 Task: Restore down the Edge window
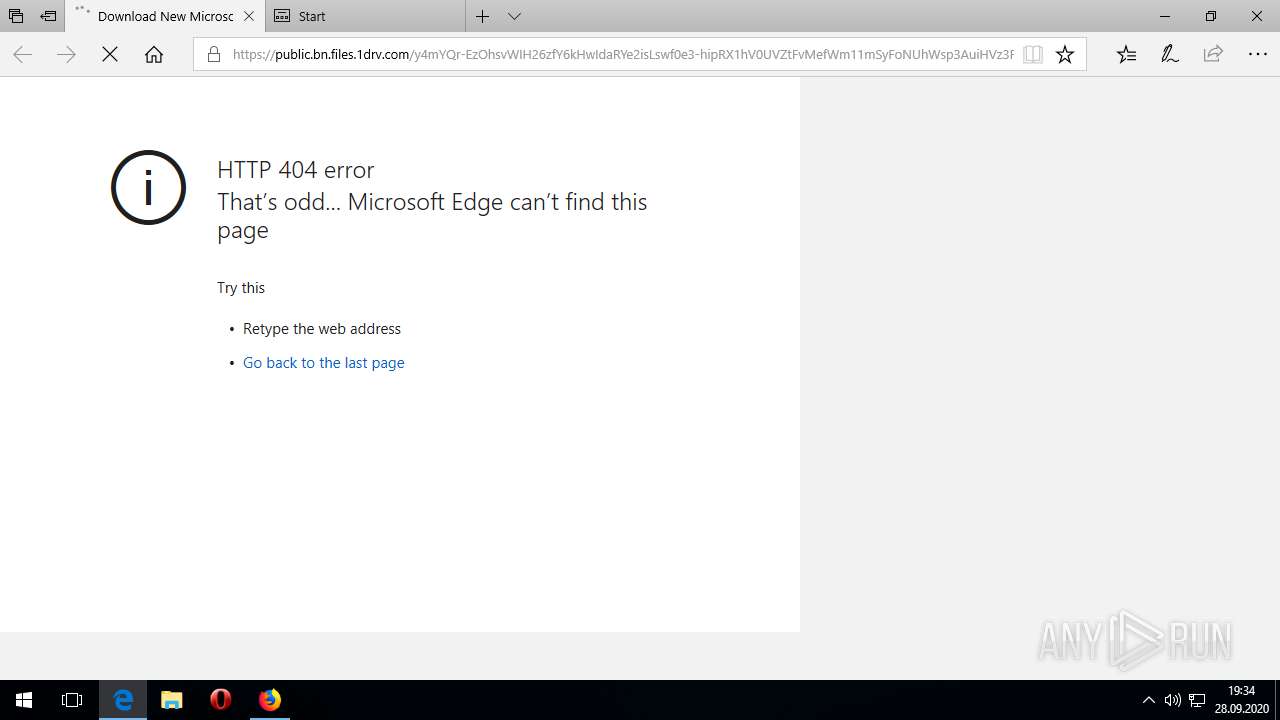(x=1211, y=16)
